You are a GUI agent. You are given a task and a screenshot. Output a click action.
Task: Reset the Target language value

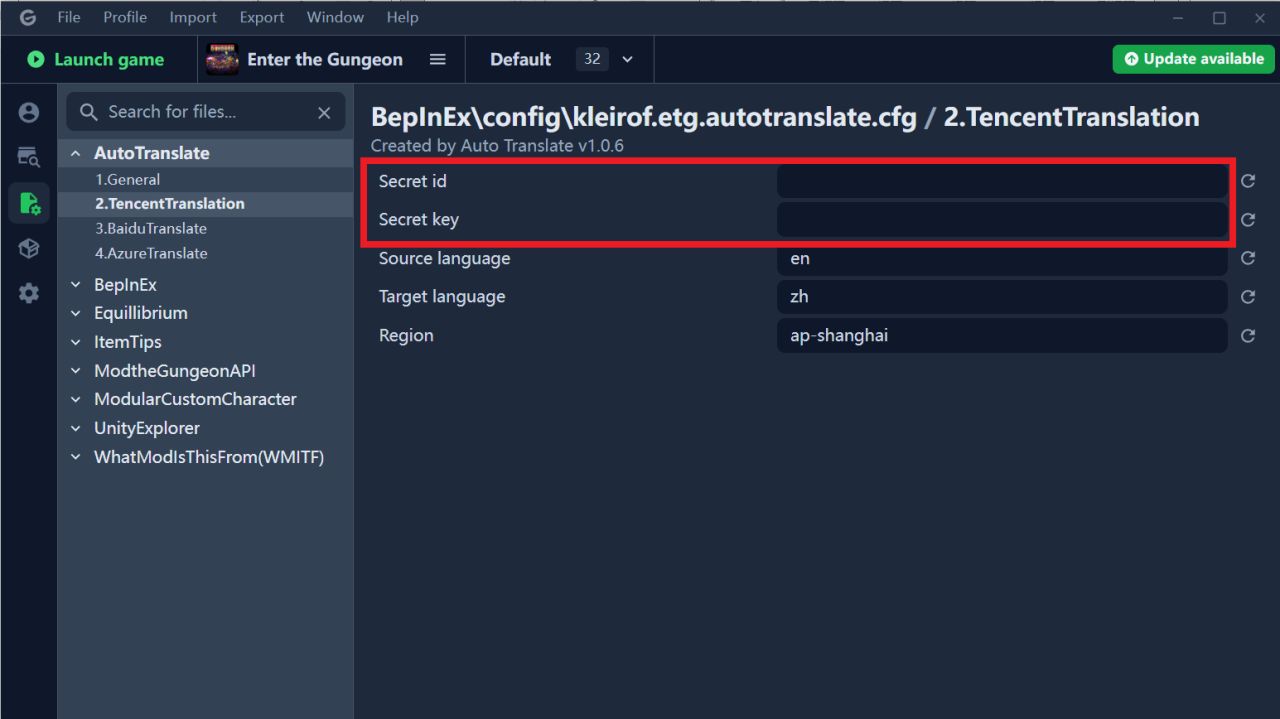click(x=1248, y=297)
